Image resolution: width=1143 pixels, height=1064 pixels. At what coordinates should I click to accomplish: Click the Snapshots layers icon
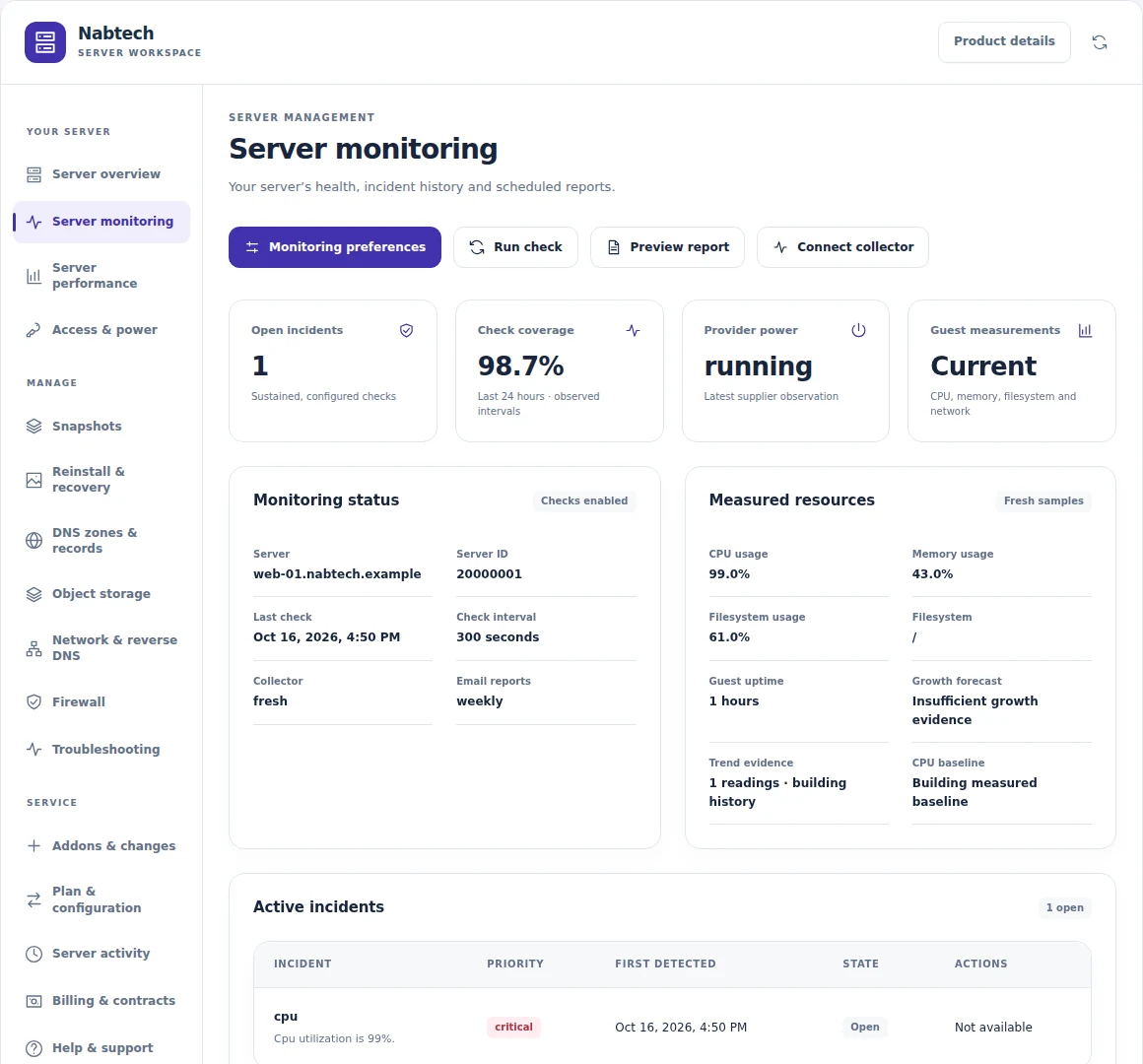coord(34,427)
